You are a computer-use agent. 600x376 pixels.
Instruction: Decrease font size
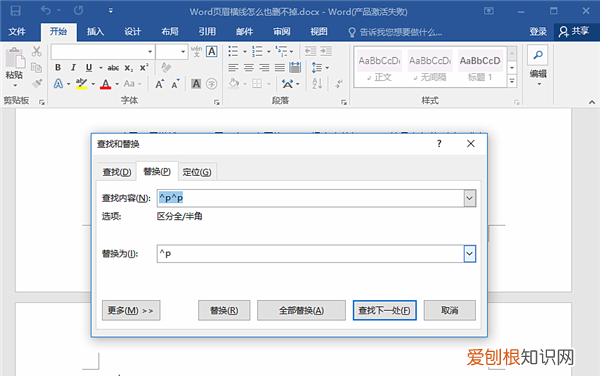175,84
